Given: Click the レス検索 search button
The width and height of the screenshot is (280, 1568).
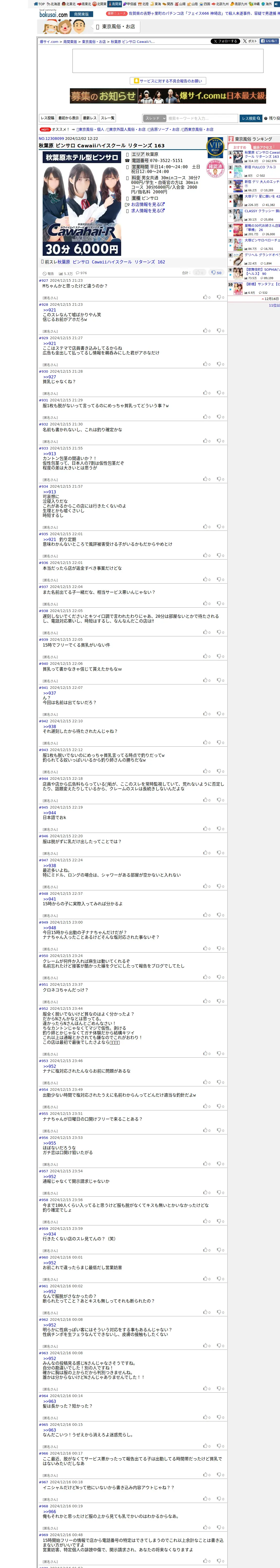Looking at the screenshot, I should (x=251, y=119).
